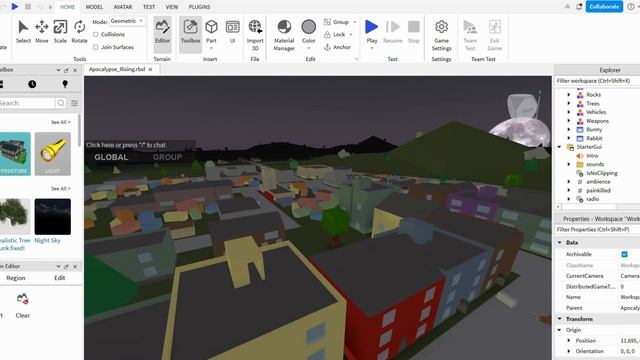Select the Light flashlight category thumbnail
This screenshot has height=360, width=640.
click(53, 154)
